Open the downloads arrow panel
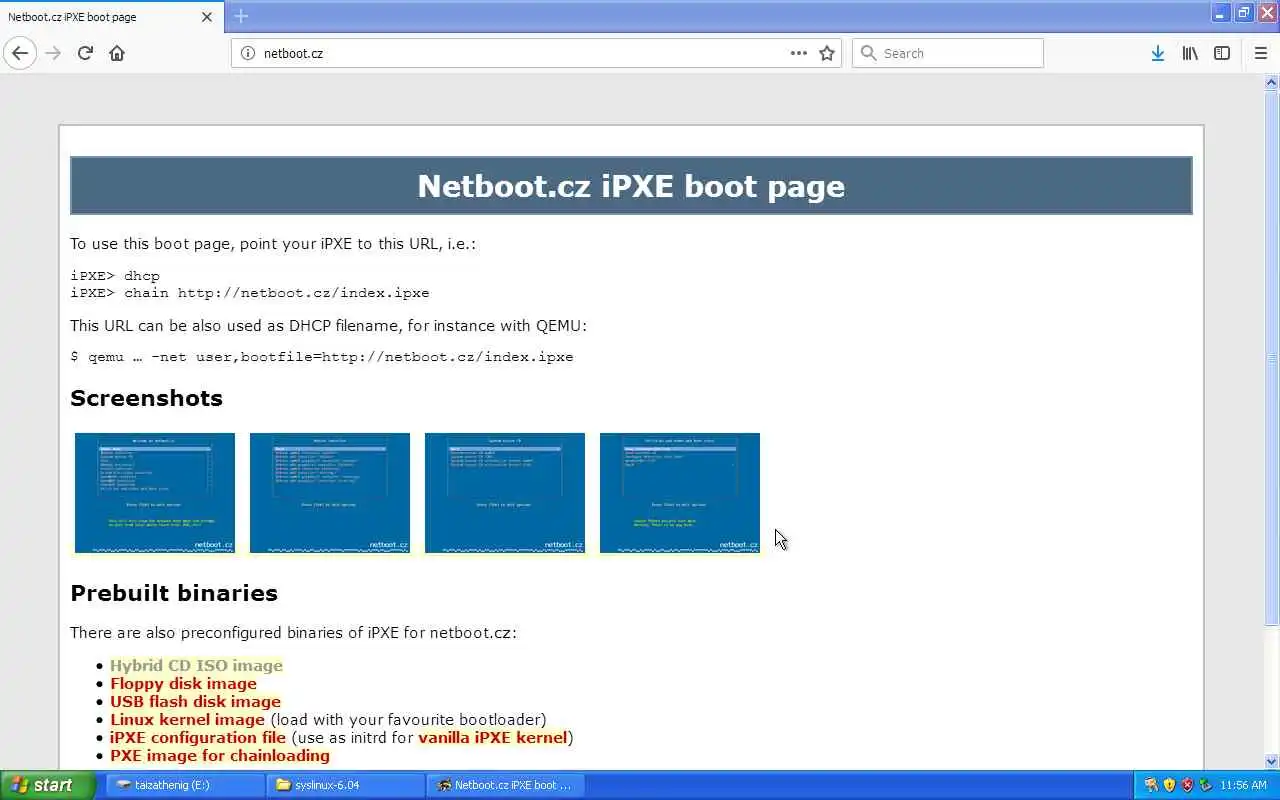Screen dimensions: 1280x800 click(x=1157, y=53)
